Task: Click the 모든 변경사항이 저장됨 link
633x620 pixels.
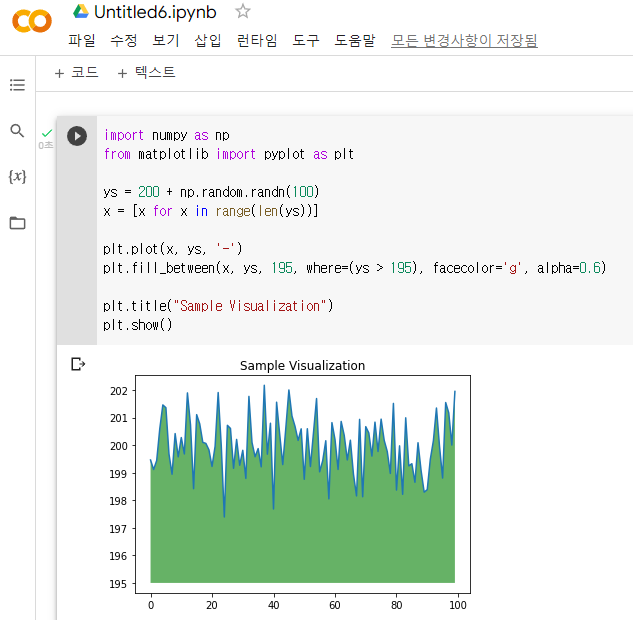Action: point(464,40)
